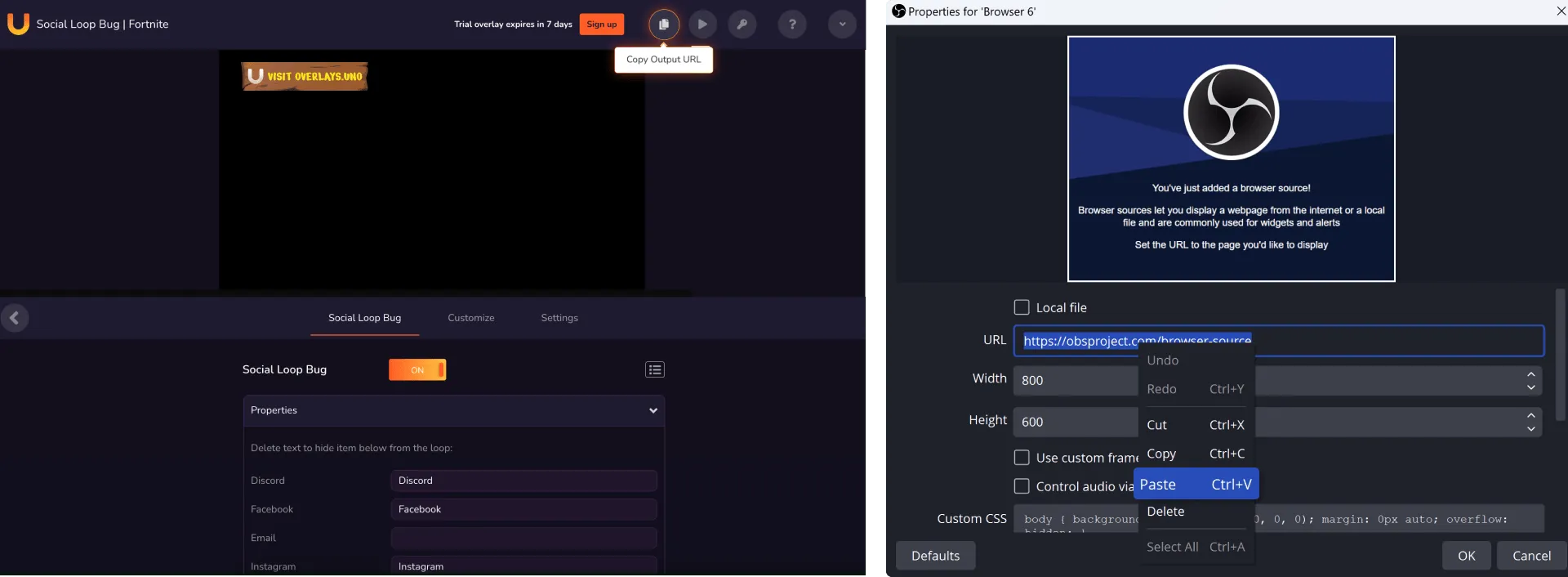Click the overlays.uno U logo
The height and width of the screenshot is (577, 1568).
click(x=18, y=24)
